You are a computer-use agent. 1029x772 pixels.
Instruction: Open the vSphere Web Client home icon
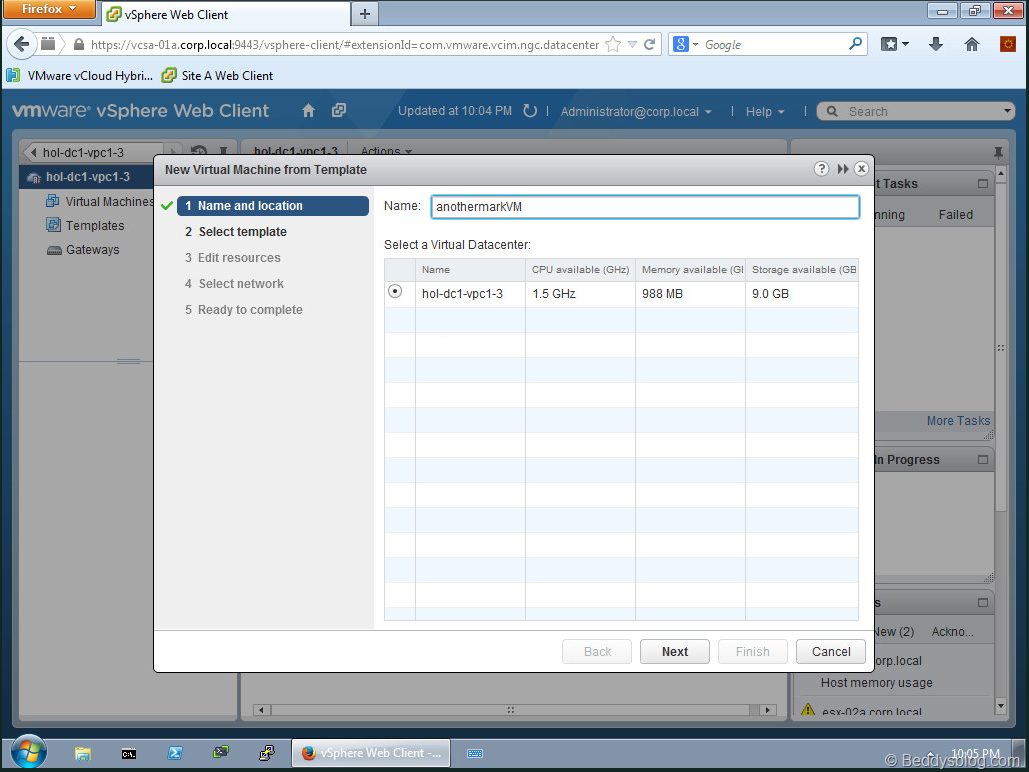pos(308,111)
